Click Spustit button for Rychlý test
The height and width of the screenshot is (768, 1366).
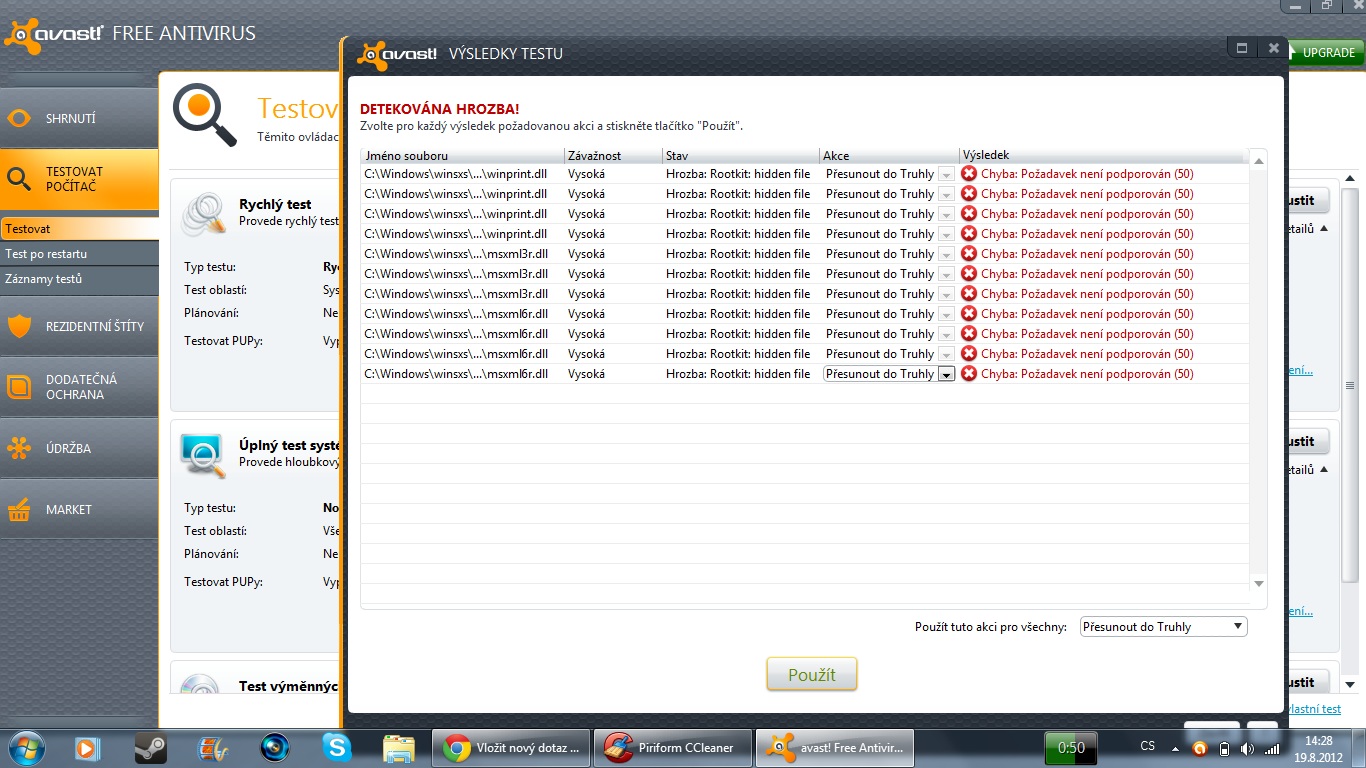point(1307,200)
